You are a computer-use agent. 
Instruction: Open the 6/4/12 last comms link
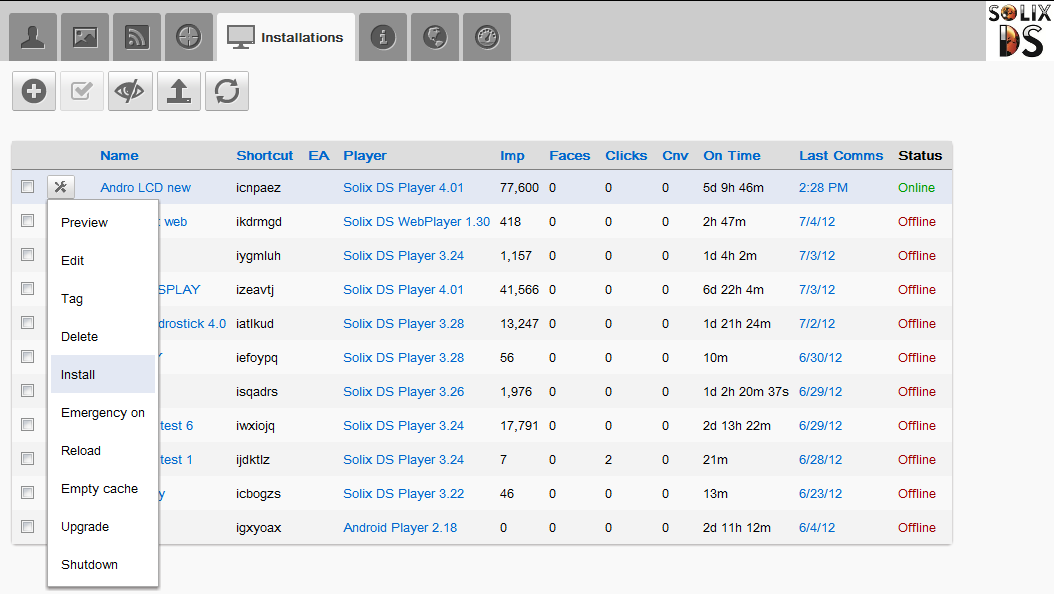click(x=817, y=527)
